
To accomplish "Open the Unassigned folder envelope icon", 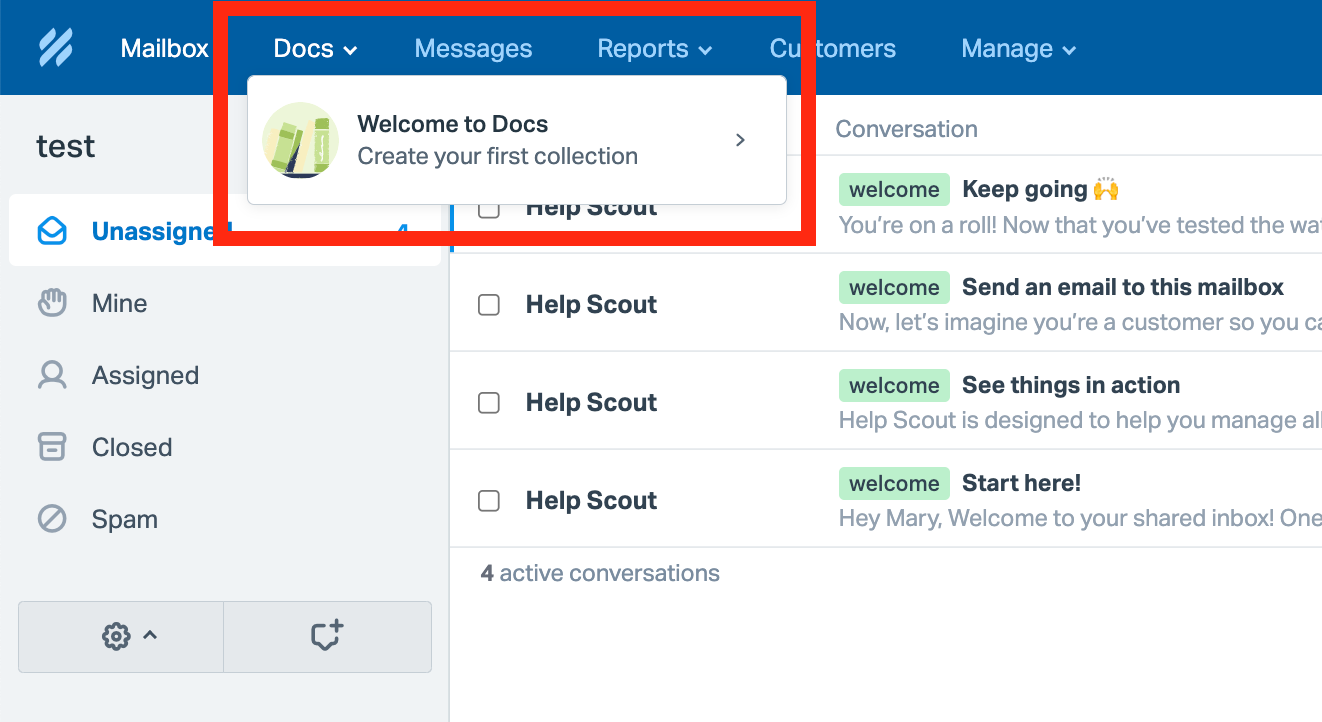I will tap(52, 232).
